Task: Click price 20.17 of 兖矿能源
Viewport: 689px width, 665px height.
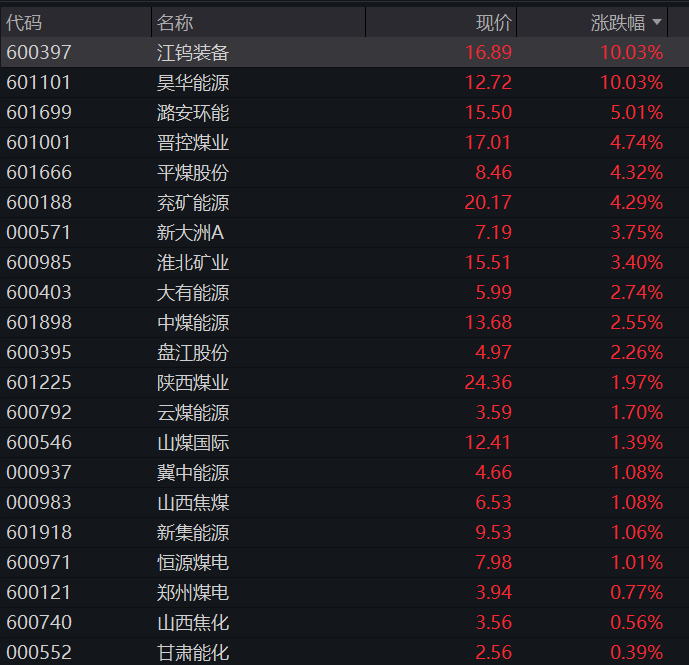Action: pos(488,203)
